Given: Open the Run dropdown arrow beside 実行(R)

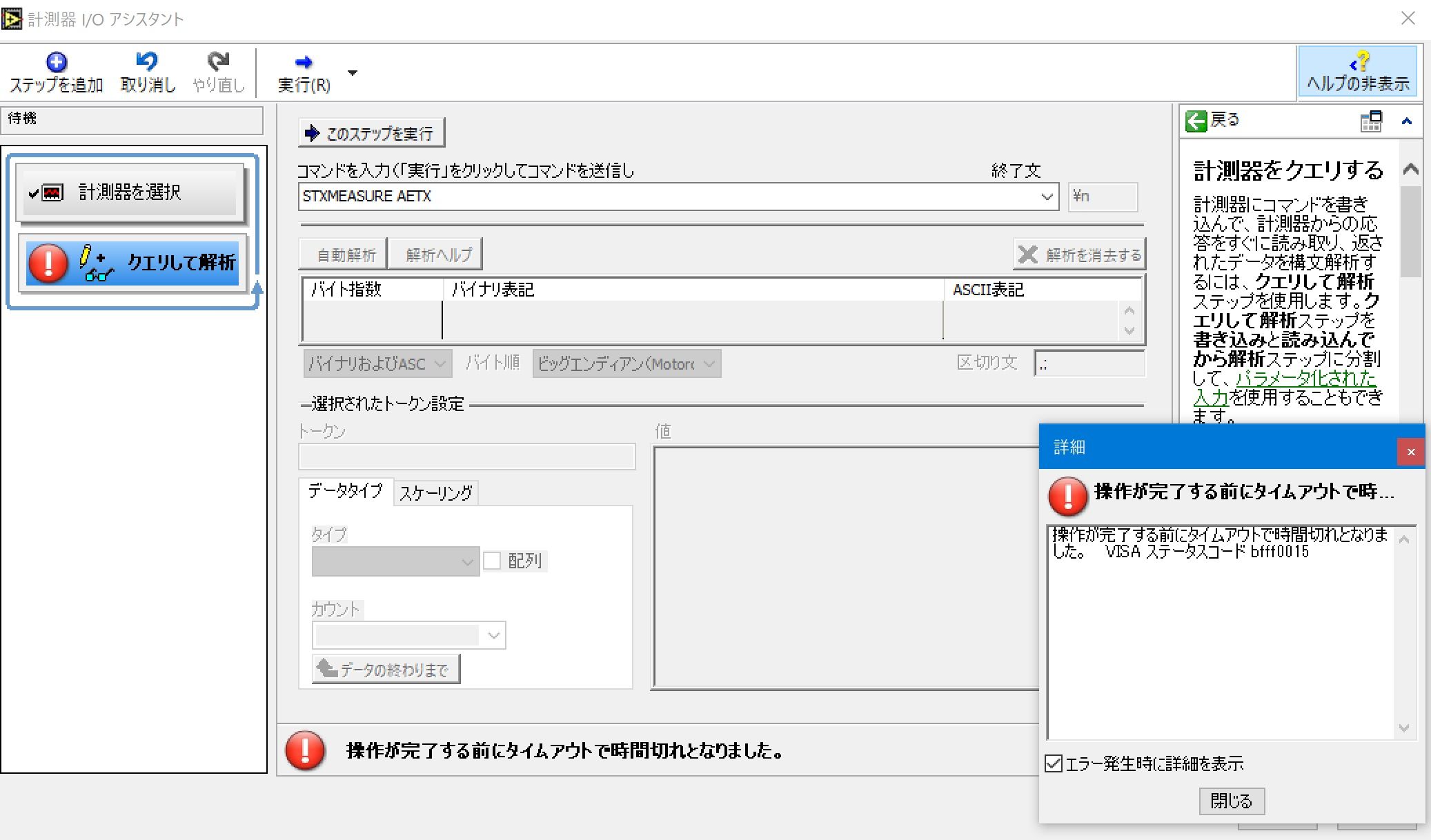Looking at the screenshot, I should (x=353, y=72).
